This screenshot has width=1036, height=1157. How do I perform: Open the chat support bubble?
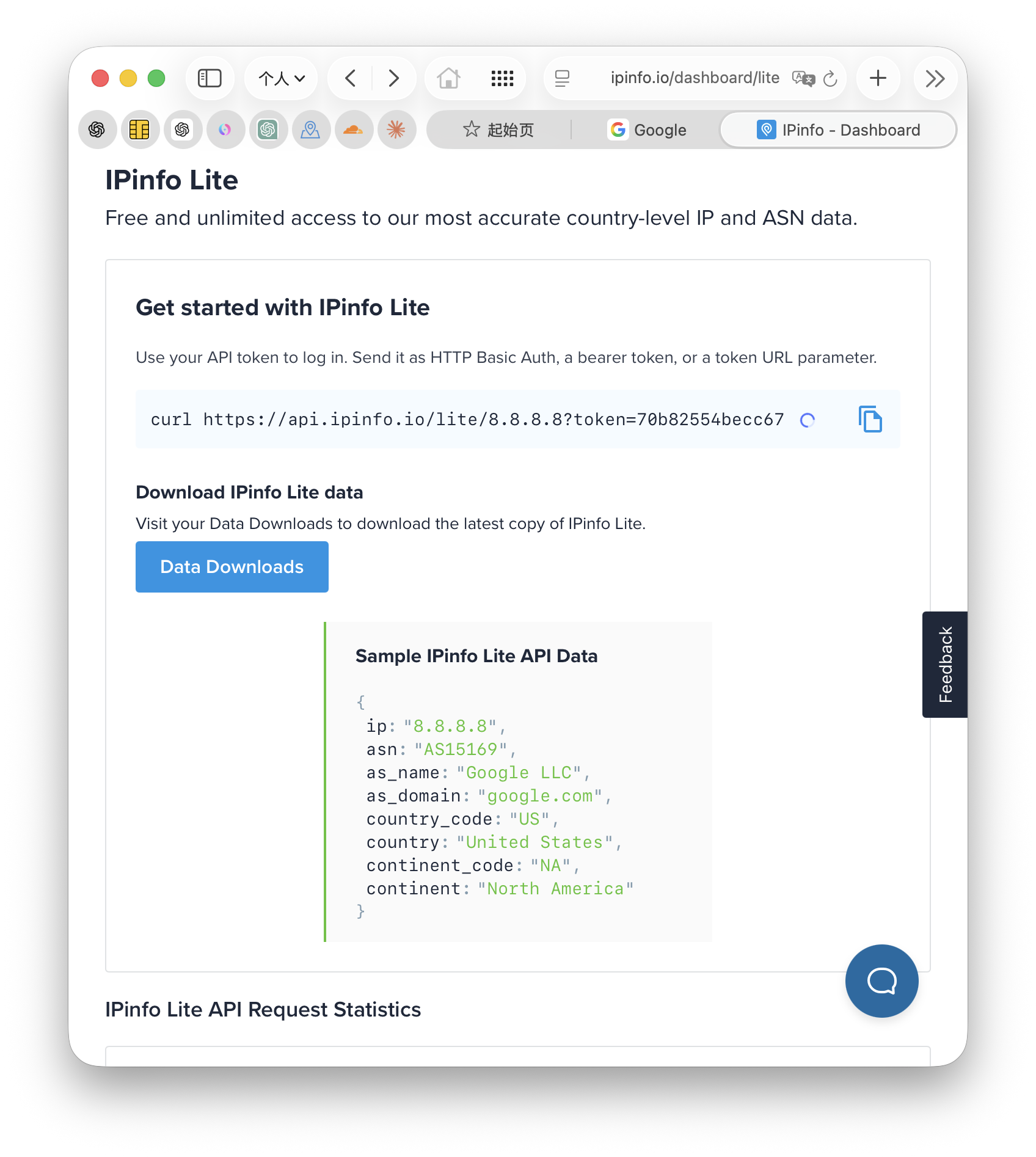coord(881,981)
